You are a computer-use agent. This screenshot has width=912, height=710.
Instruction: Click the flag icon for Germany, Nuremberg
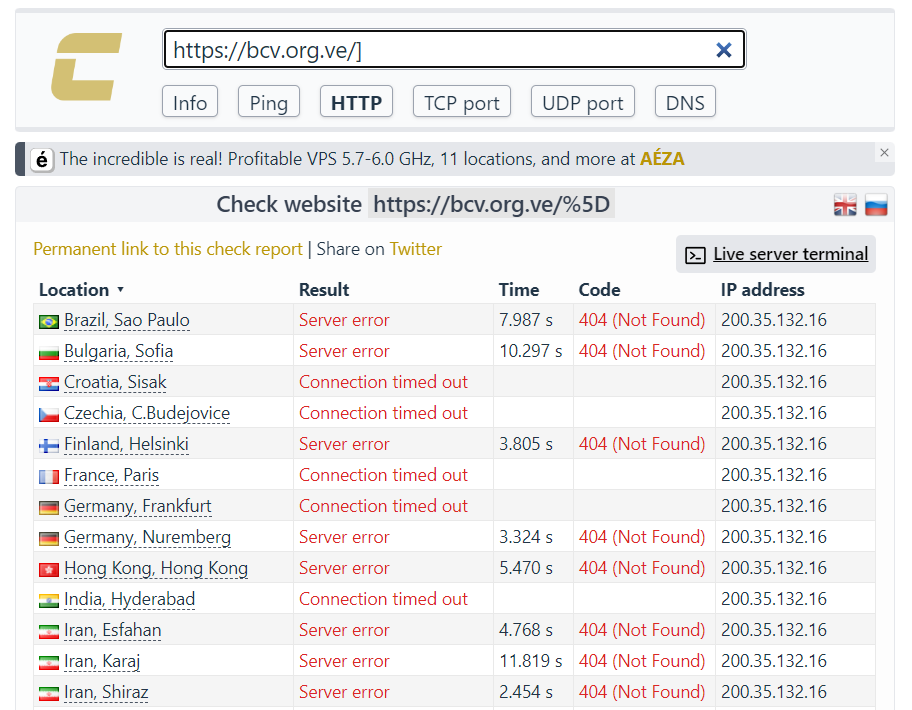[49, 538]
